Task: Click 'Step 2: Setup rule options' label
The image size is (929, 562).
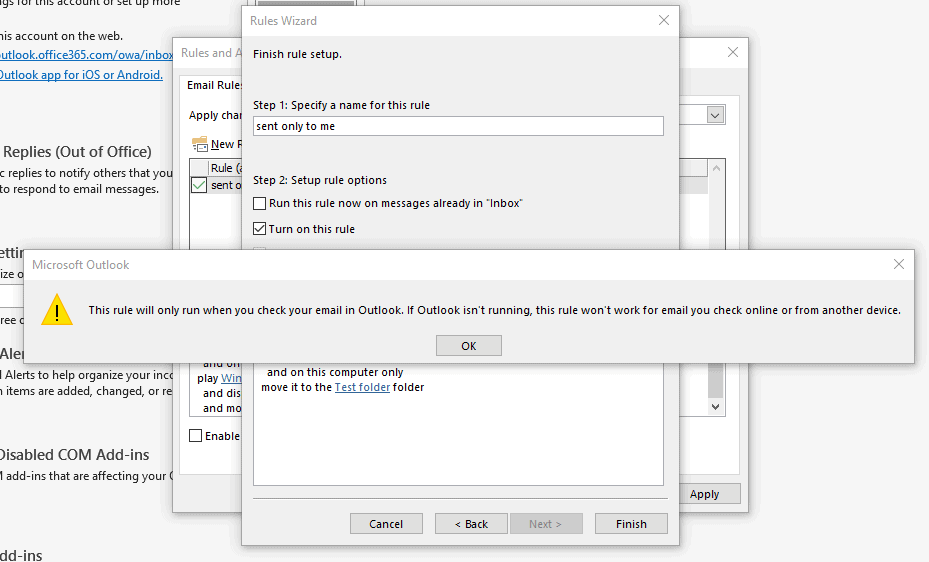Action: 320,180
